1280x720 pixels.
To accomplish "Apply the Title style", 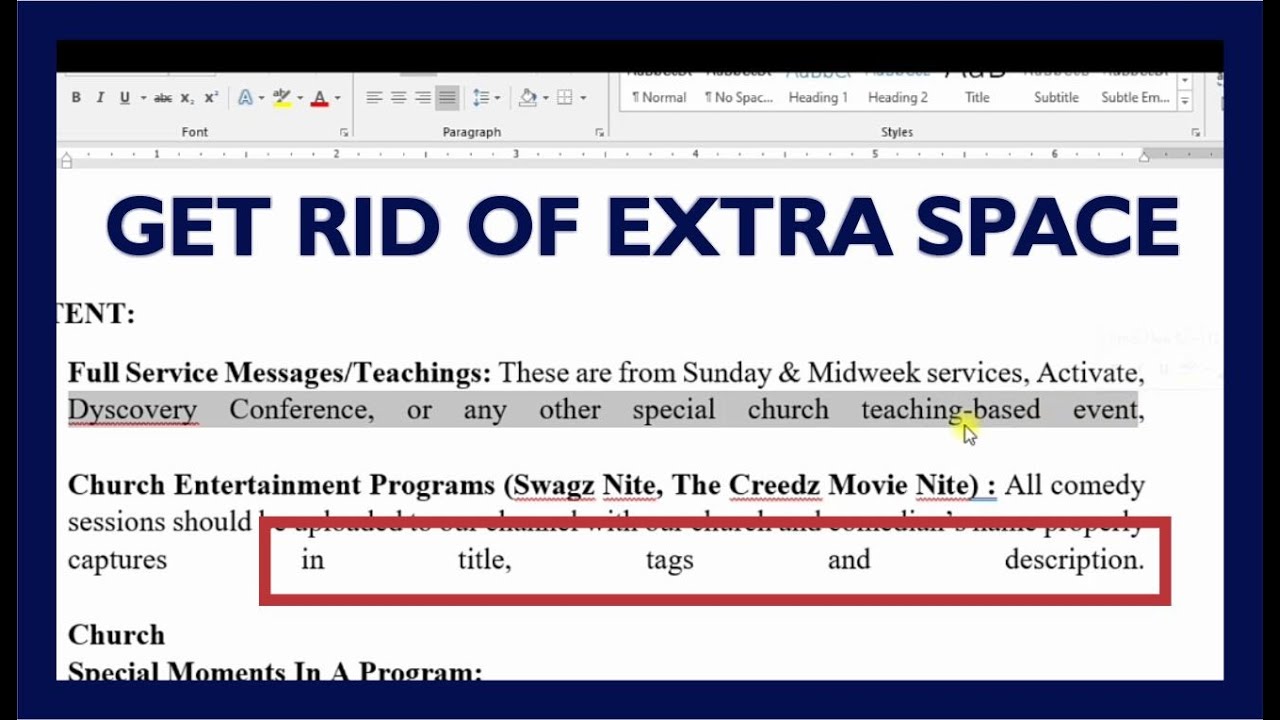I will (x=977, y=90).
